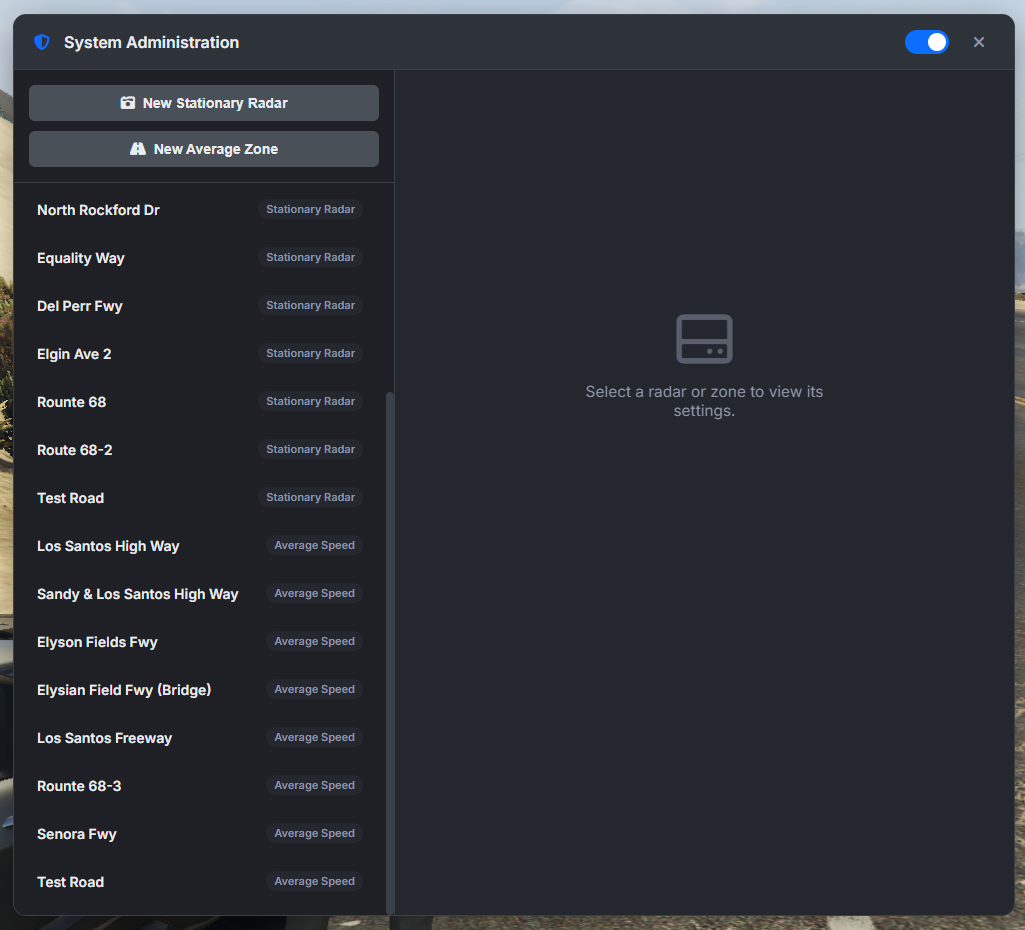Click the camera icon on New Stationary Radar
1025x930 pixels.
(x=127, y=103)
